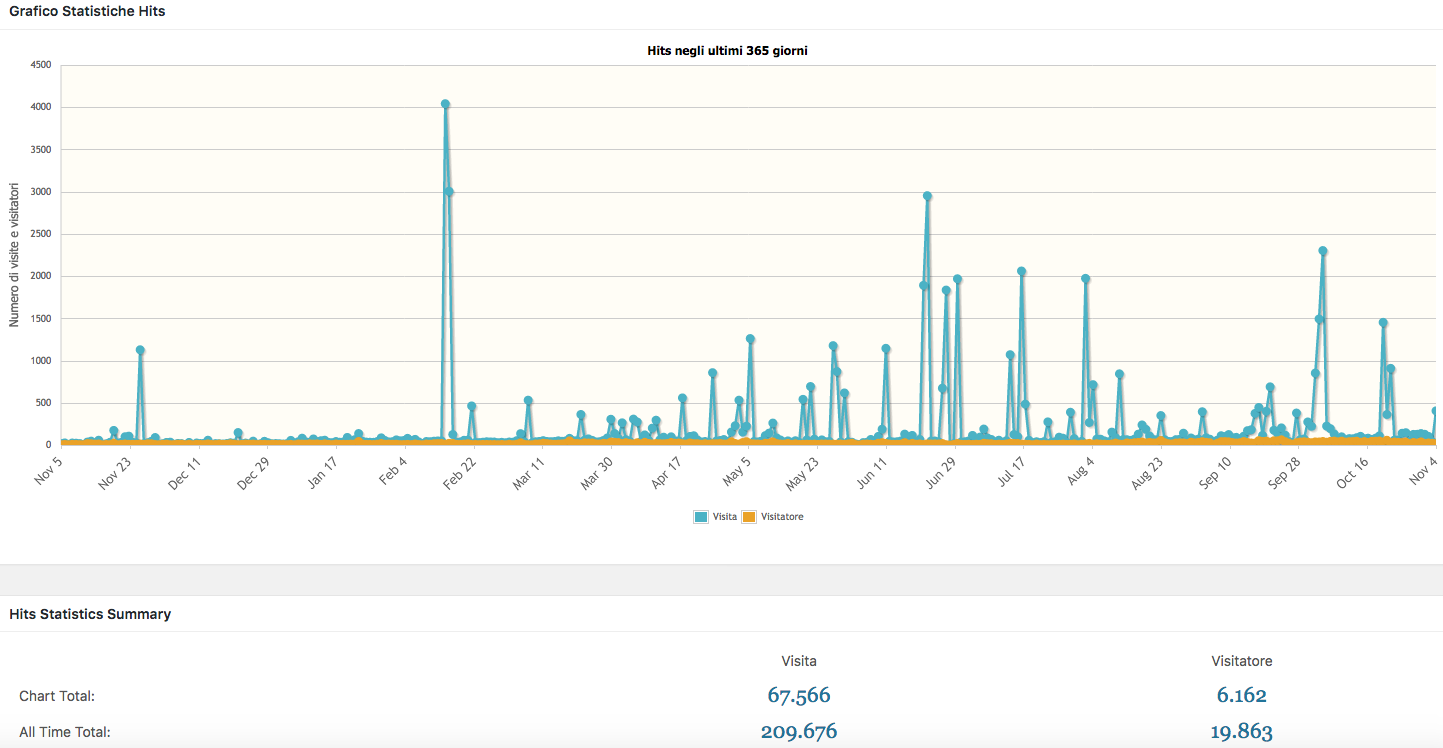This screenshot has height=748, width=1443.
Task: Click the orange Visitatore legend swatch
Action: (x=749, y=517)
